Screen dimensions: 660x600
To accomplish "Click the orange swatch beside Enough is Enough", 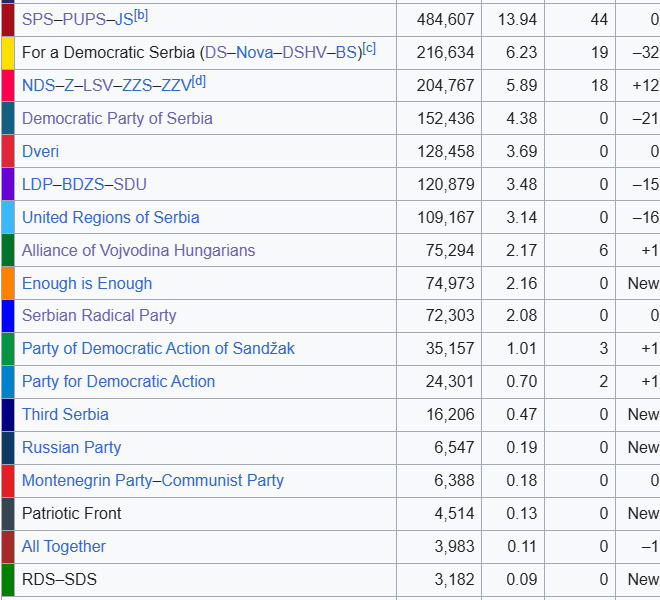I will tap(7, 283).
